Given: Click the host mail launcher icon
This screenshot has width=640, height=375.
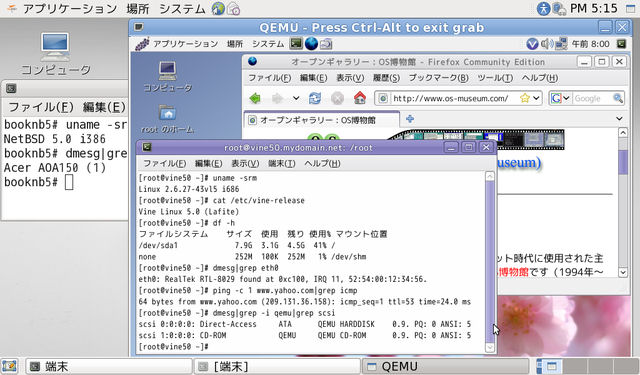Looking at the screenshot, I should 233,9.
